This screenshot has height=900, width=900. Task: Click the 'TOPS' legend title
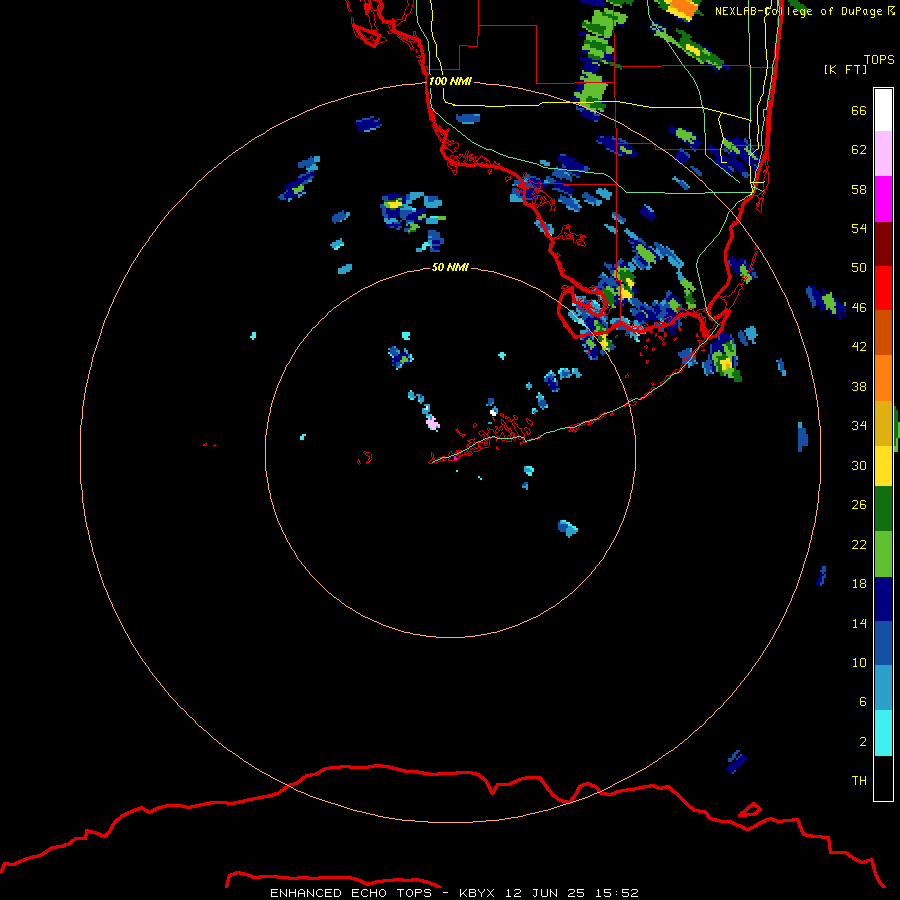click(x=879, y=59)
